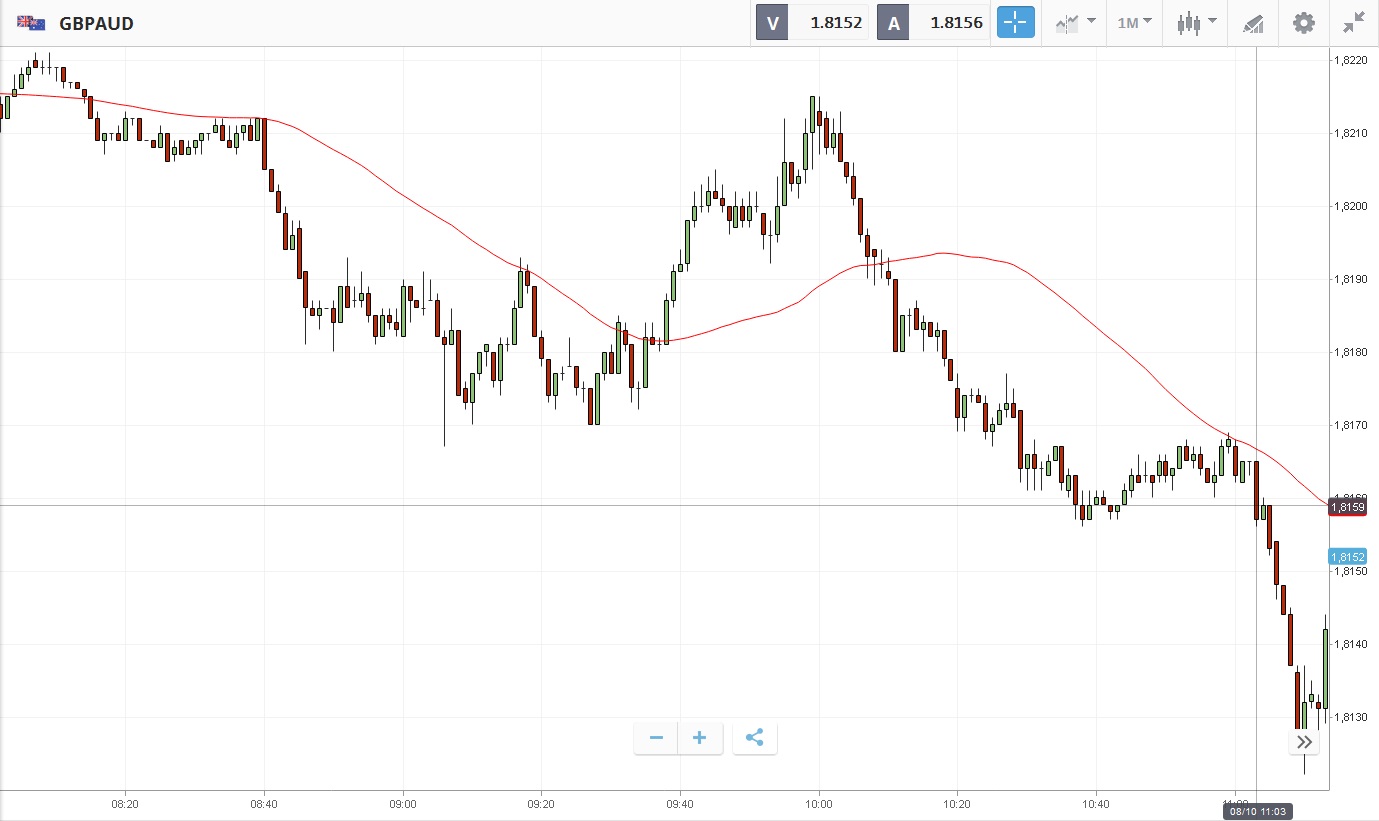1379x821 pixels.
Task: Open the candlestick chart type dropdown
Action: point(1197,22)
